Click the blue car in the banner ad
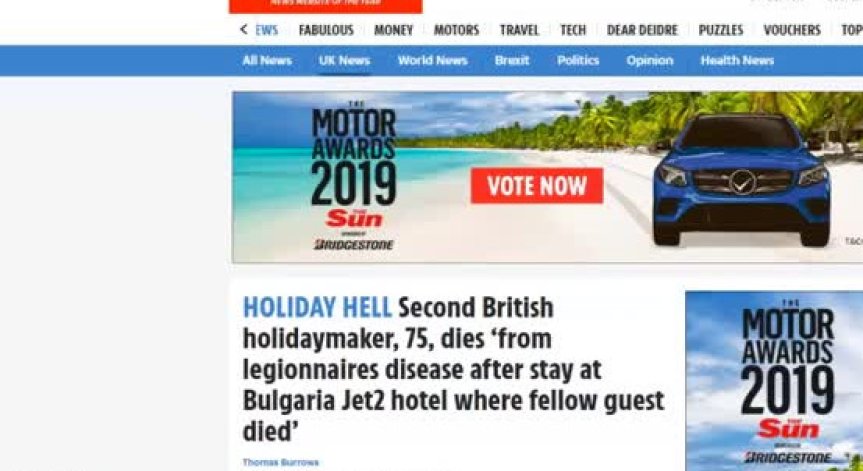Screen dimensions: 863x471 pos(741,179)
